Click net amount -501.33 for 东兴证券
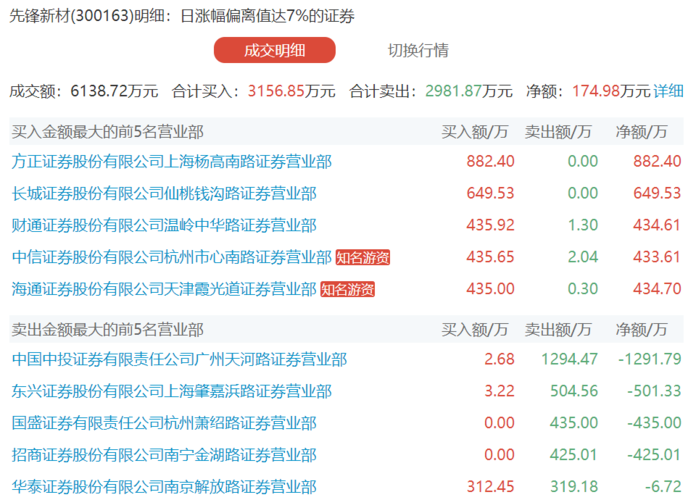The image size is (688, 500). [x=654, y=391]
